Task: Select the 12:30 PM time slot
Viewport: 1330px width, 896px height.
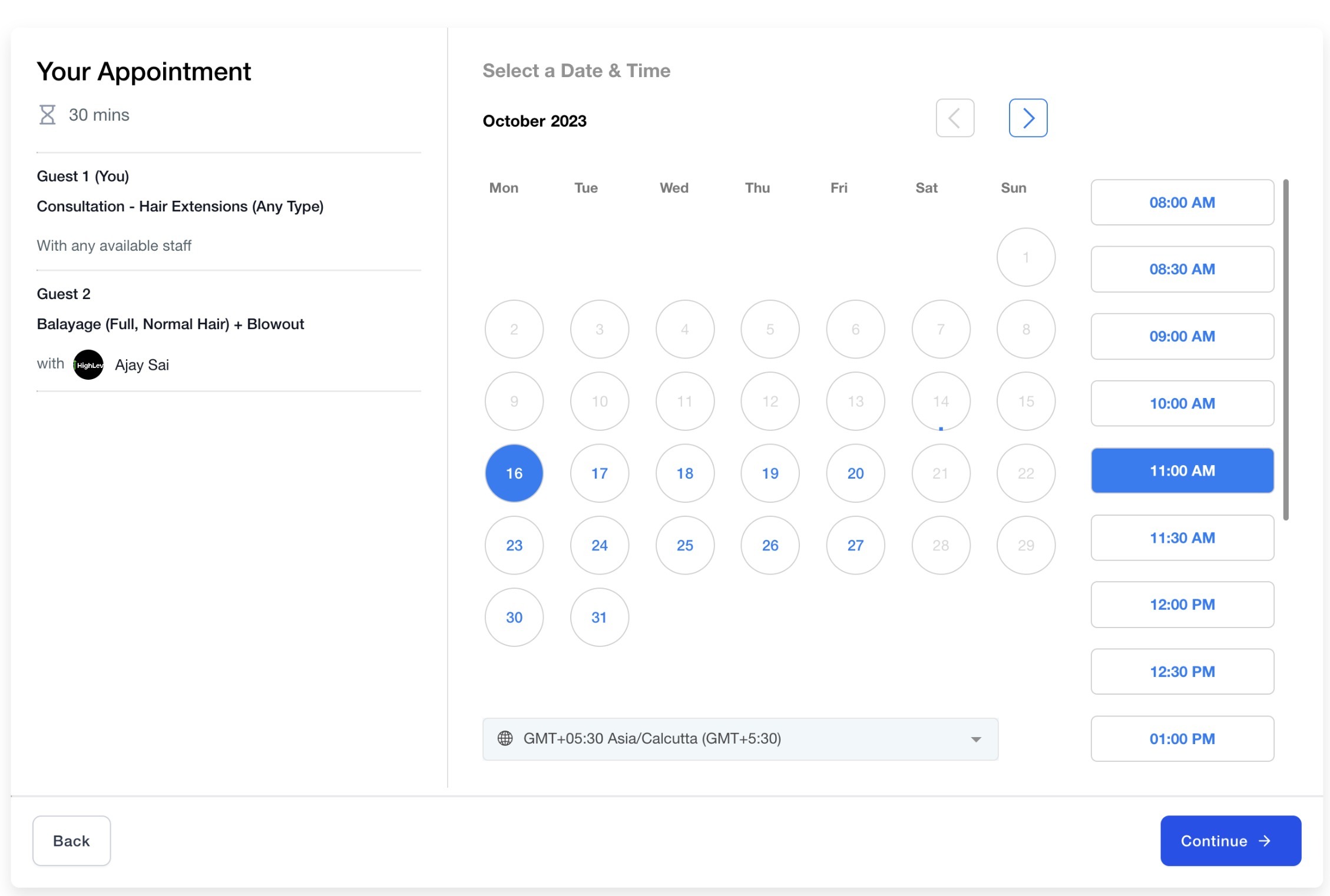Action: pyautogui.click(x=1182, y=672)
